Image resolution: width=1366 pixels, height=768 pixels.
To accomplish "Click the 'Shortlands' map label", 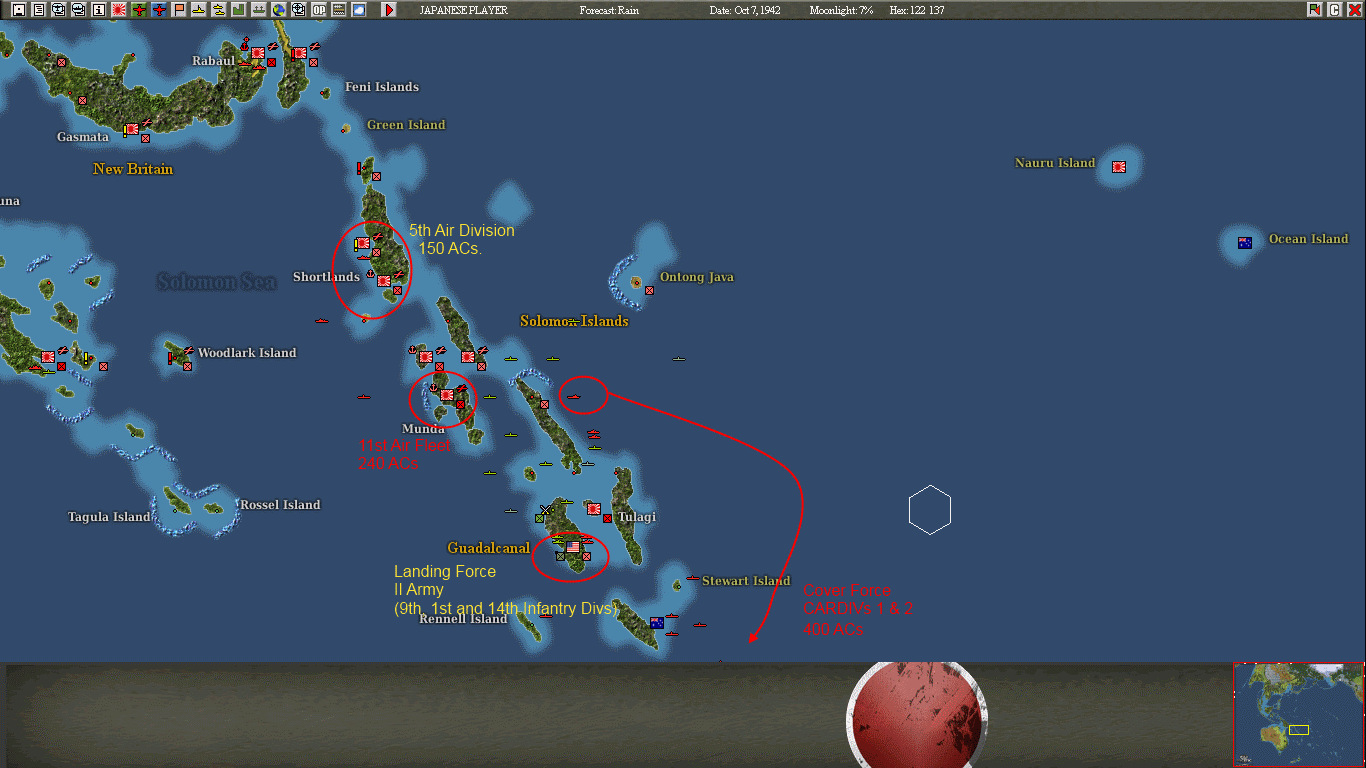I will [326, 277].
